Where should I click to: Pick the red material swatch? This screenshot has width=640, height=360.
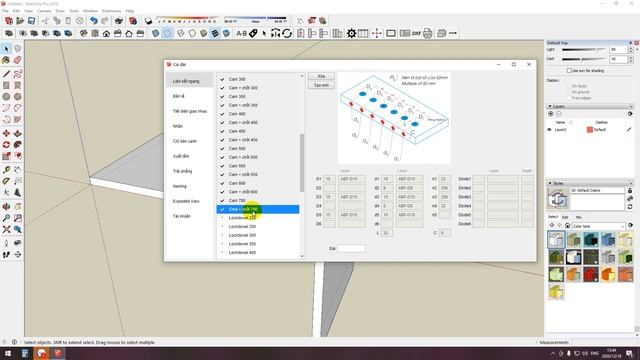591,274
